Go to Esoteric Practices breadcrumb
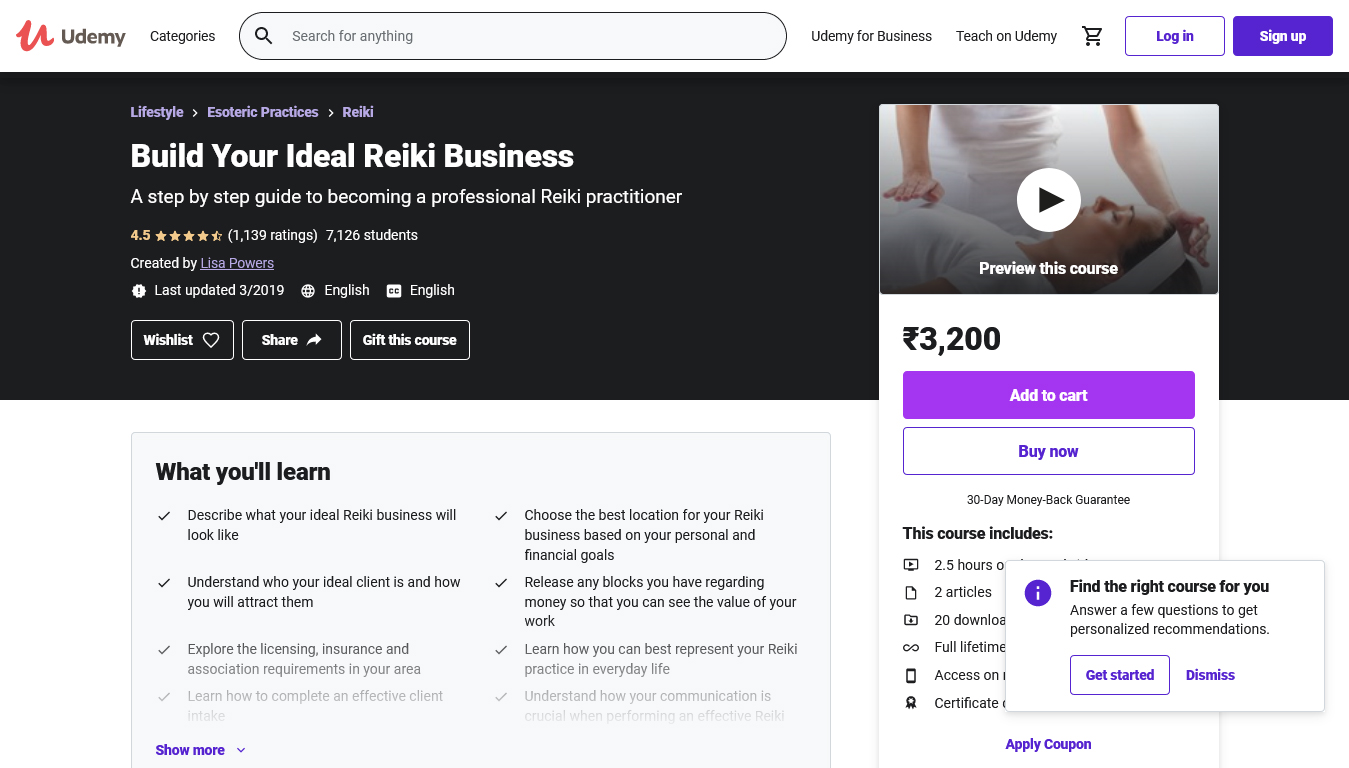Image resolution: width=1349 pixels, height=768 pixels. (262, 112)
